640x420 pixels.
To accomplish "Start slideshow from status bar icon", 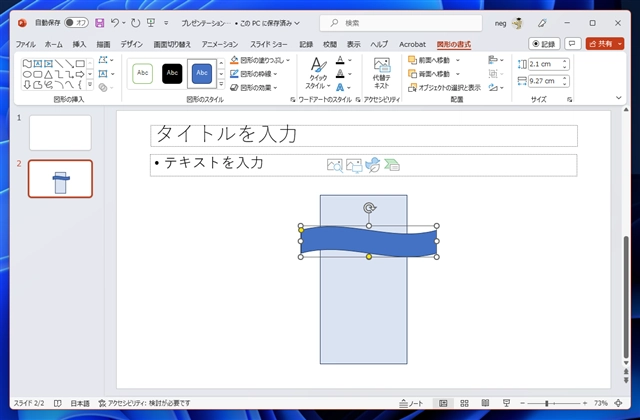I will pyautogui.click(x=507, y=403).
